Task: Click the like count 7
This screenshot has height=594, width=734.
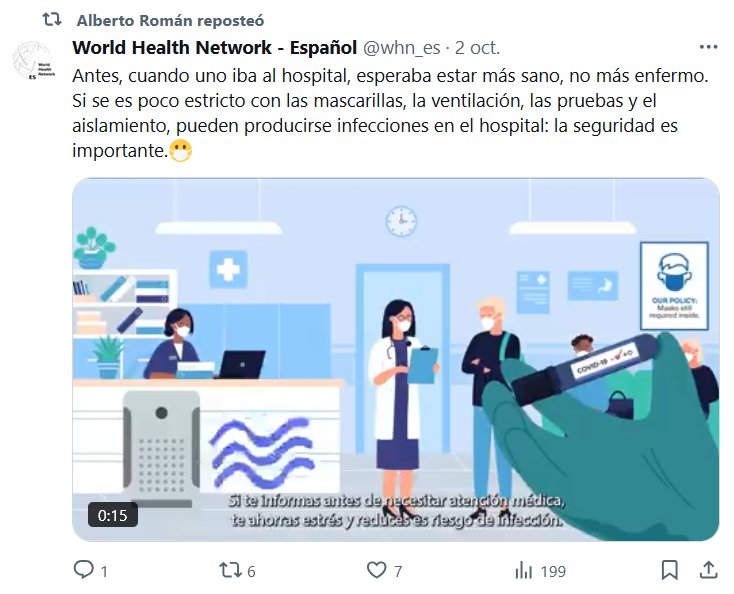Action: [x=397, y=571]
